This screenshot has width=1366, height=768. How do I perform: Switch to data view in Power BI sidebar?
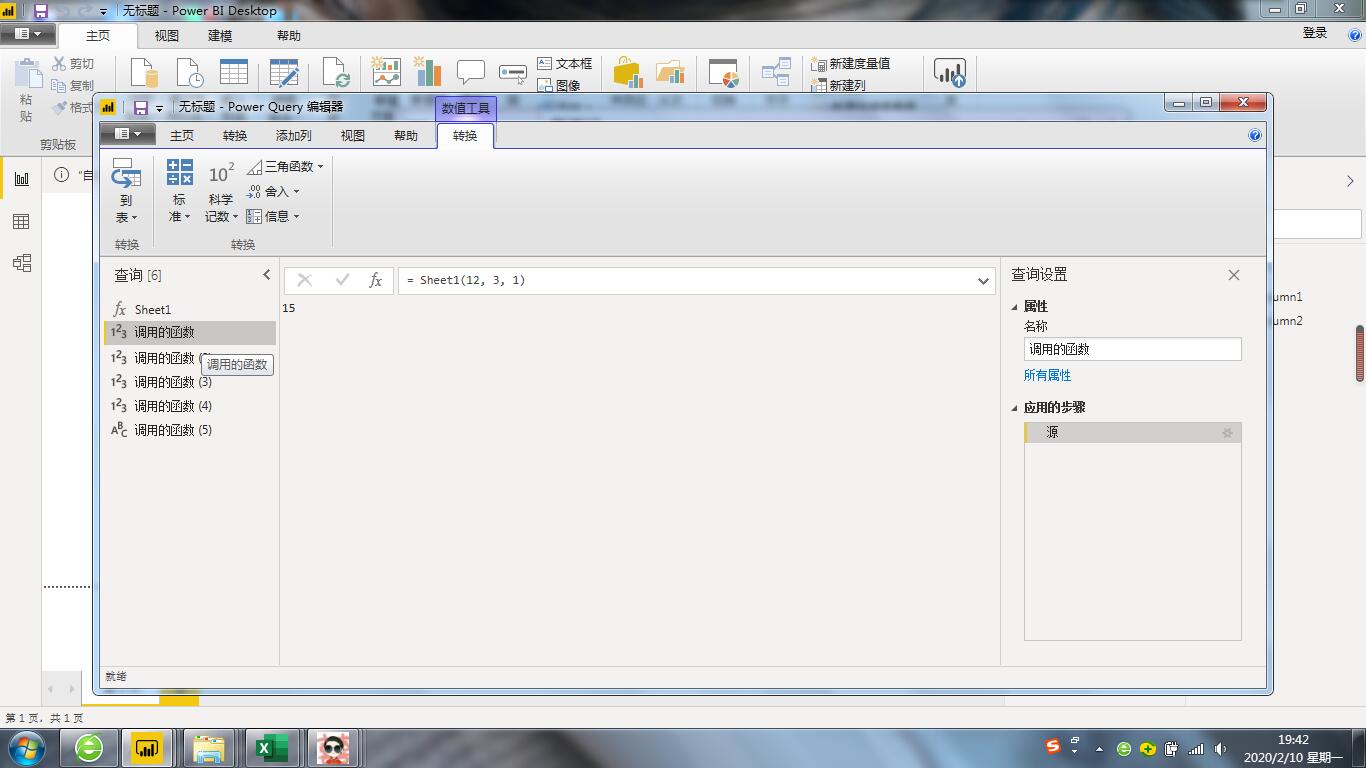(x=21, y=221)
